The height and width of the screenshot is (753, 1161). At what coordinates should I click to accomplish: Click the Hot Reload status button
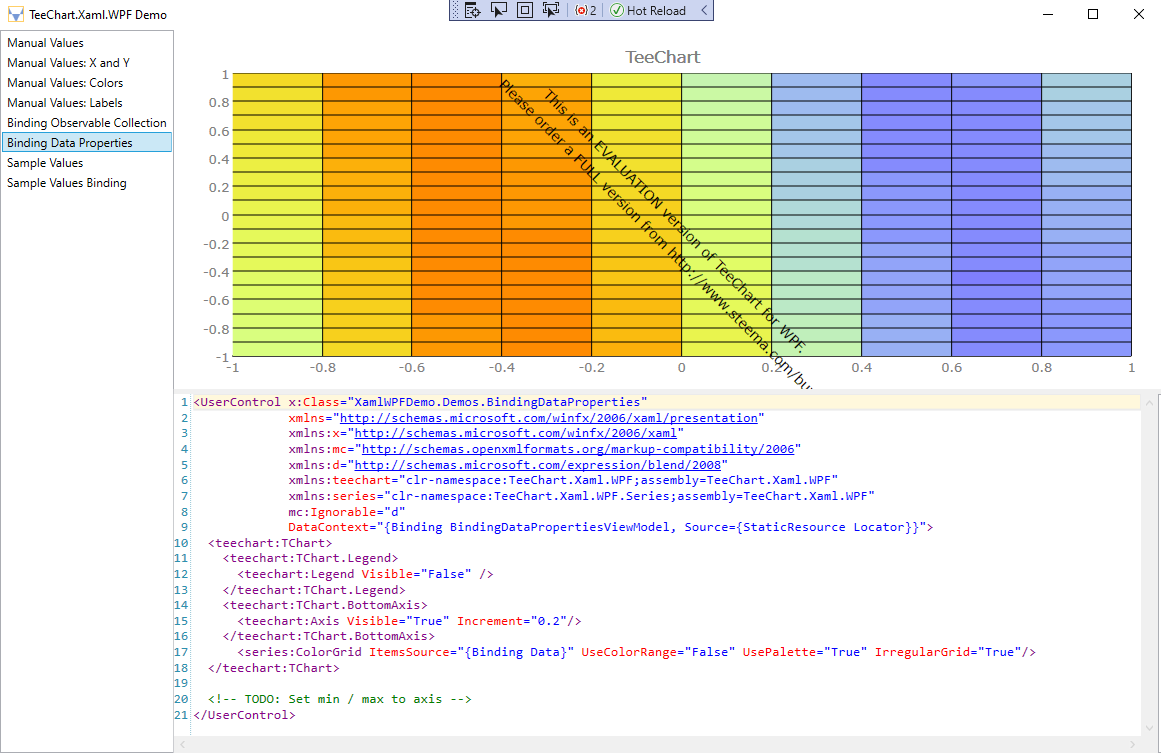648,10
